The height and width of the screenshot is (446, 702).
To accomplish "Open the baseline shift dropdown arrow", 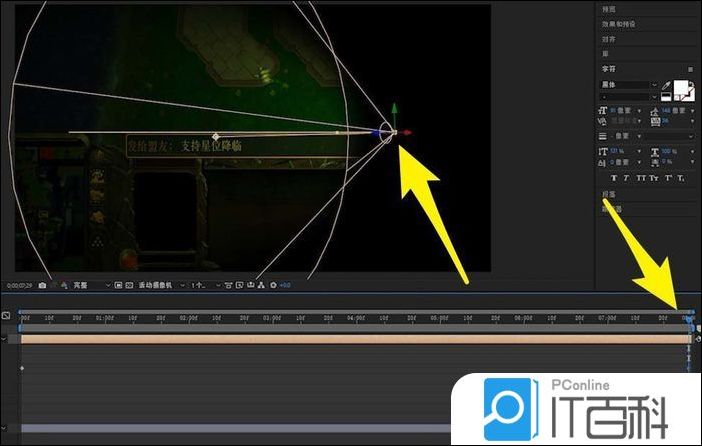I will (639, 162).
